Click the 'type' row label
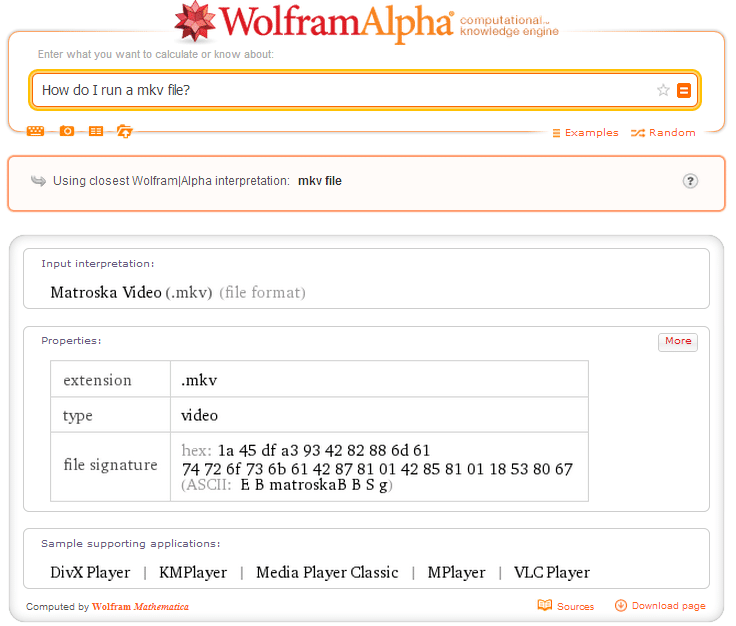Screen dimensions: 736x626 [x=77, y=416]
